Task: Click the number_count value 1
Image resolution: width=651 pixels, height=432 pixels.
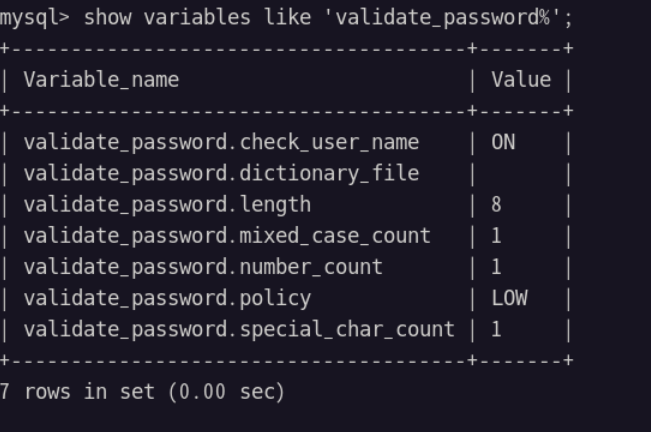Action: pyautogui.click(x=497, y=266)
